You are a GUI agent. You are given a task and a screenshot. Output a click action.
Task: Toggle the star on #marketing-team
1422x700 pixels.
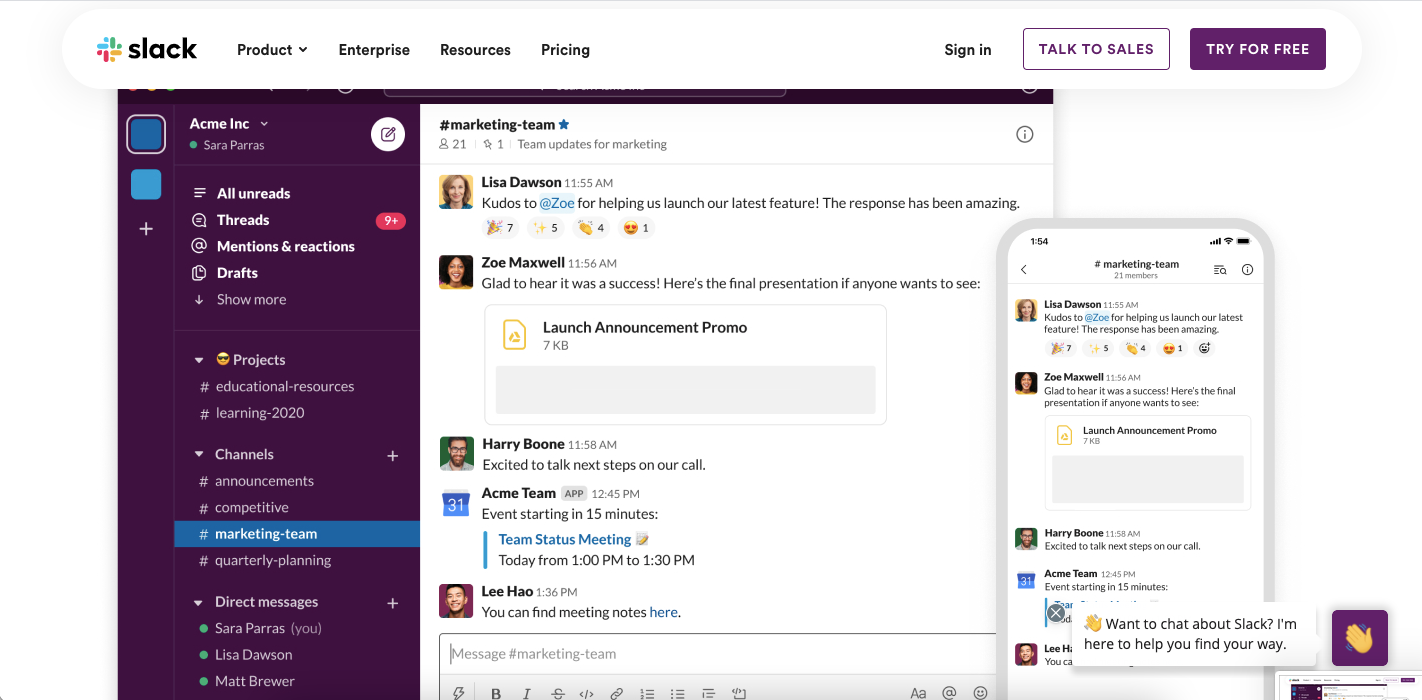[x=563, y=124]
